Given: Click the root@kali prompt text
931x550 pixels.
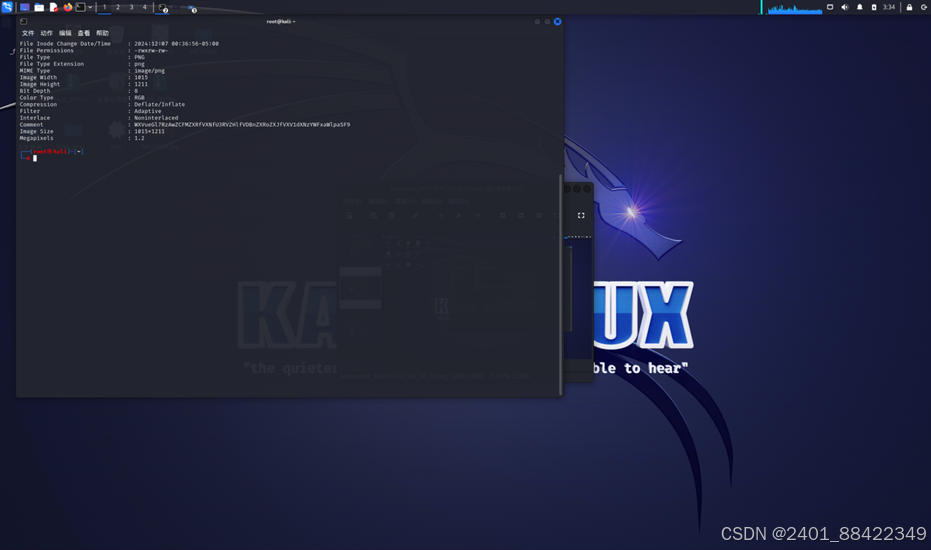Looking at the screenshot, I should click(x=50, y=151).
